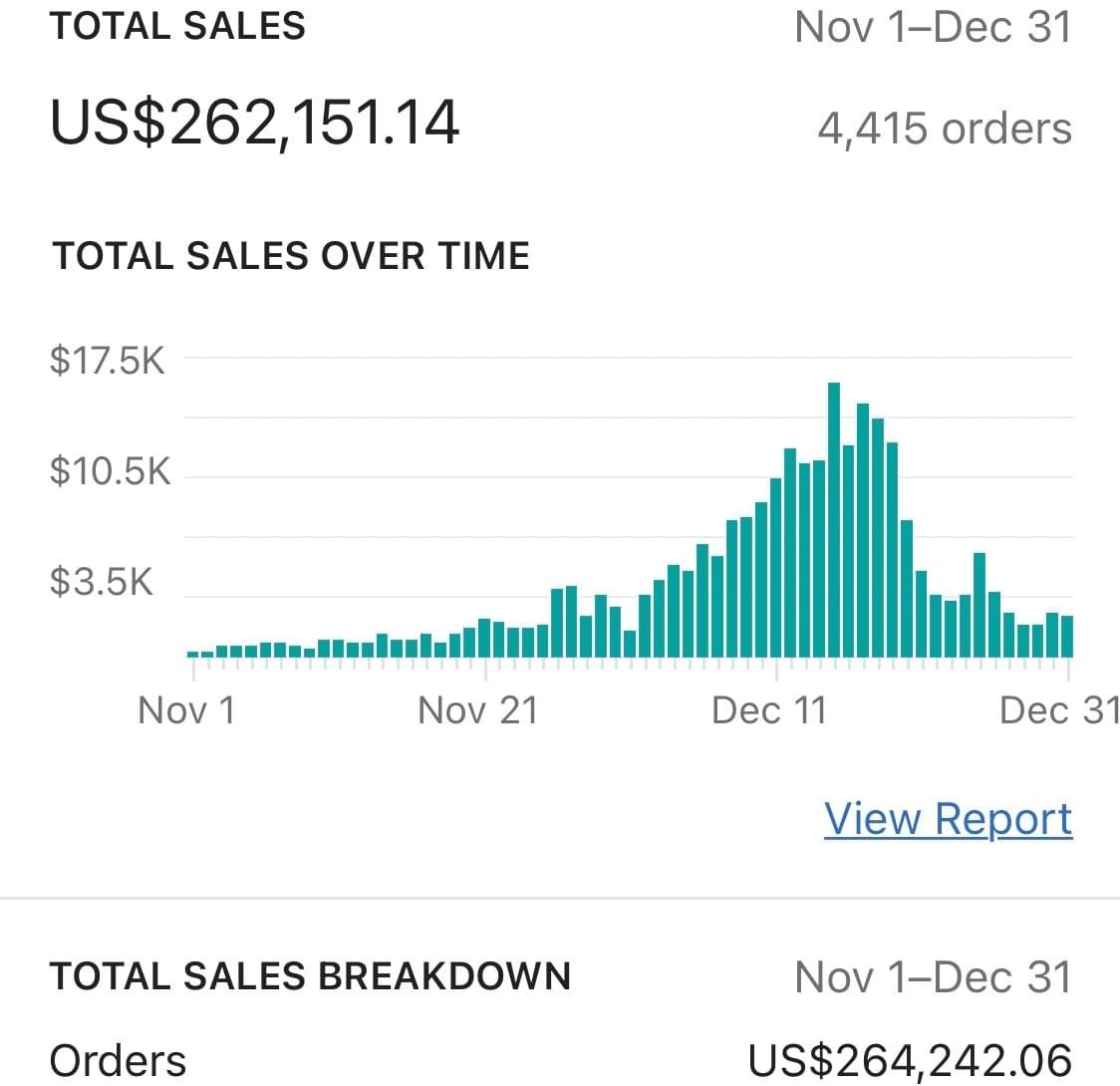Tap the 4,415 orders count
This screenshot has height=1086, width=1120.
click(945, 129)
